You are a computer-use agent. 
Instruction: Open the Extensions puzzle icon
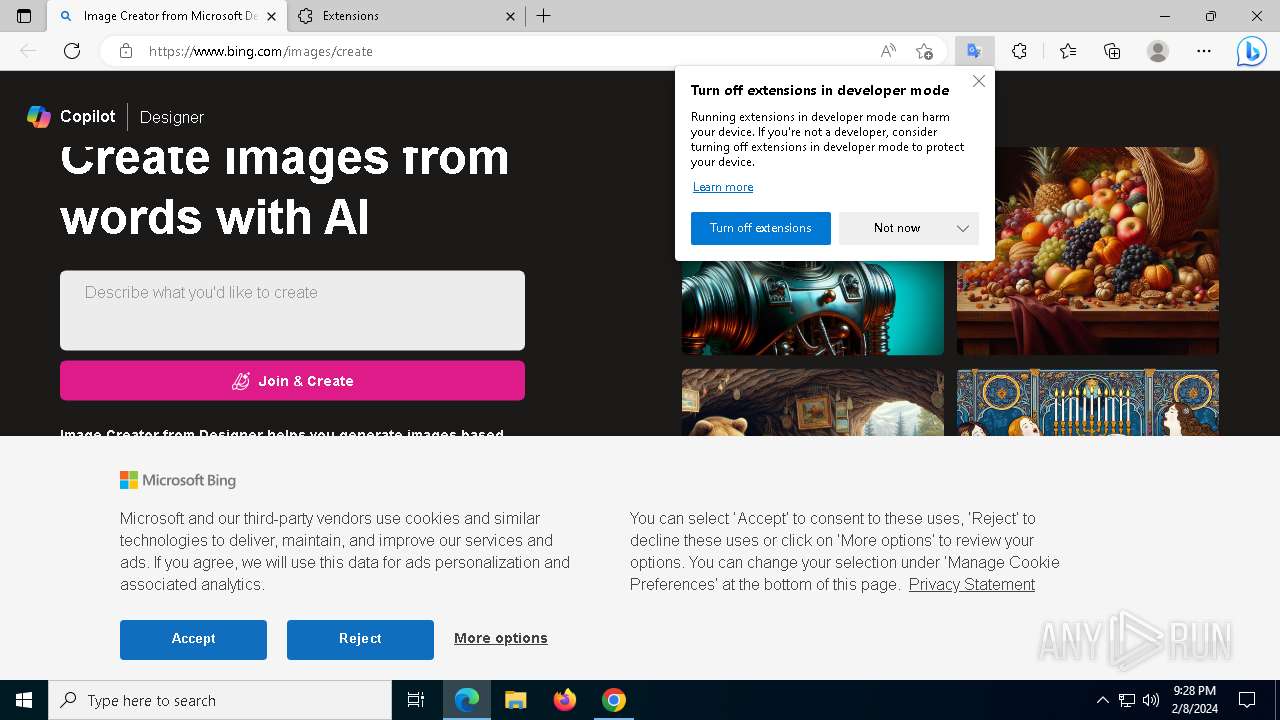pos(1019,51)
